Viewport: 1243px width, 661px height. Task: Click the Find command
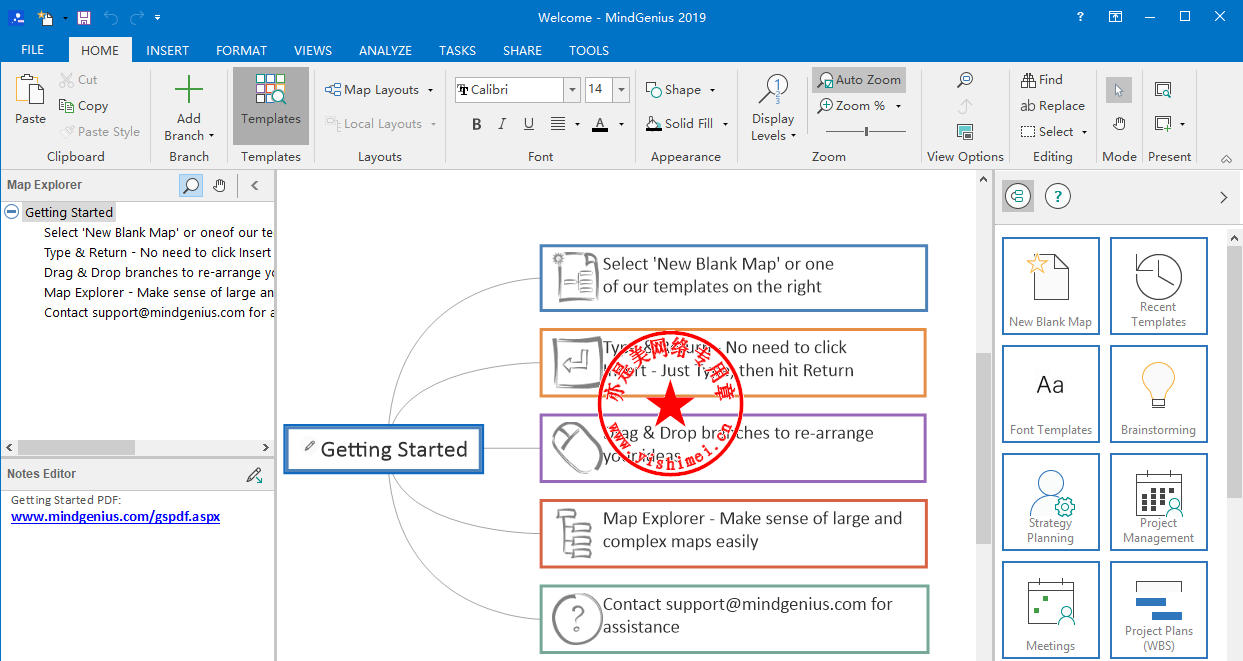pyautogui.click(x=1042, y=79)
